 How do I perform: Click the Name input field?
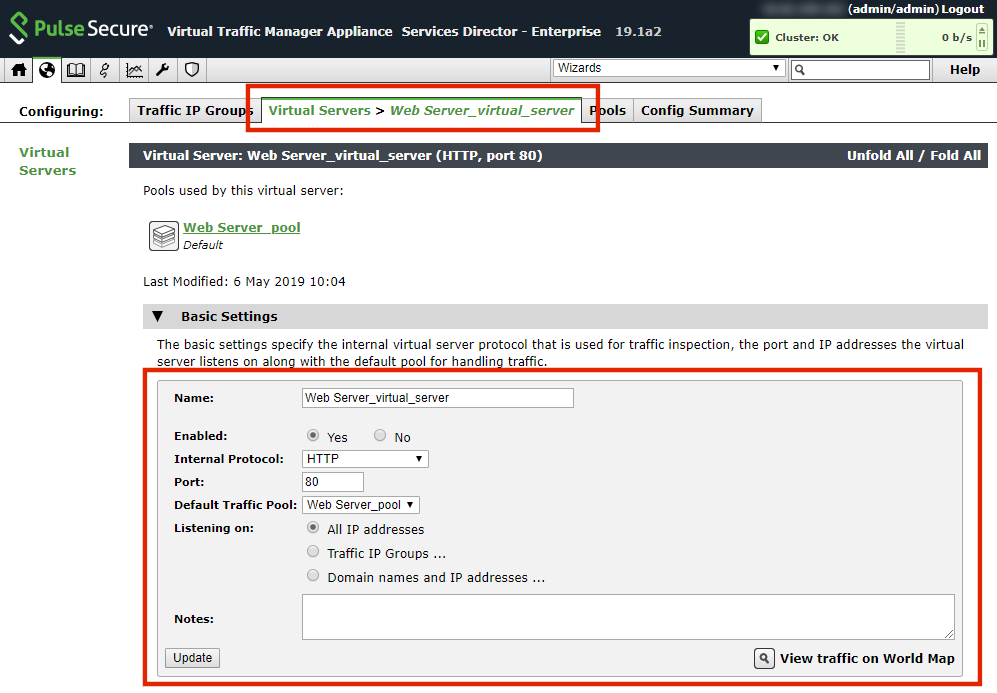437,398
